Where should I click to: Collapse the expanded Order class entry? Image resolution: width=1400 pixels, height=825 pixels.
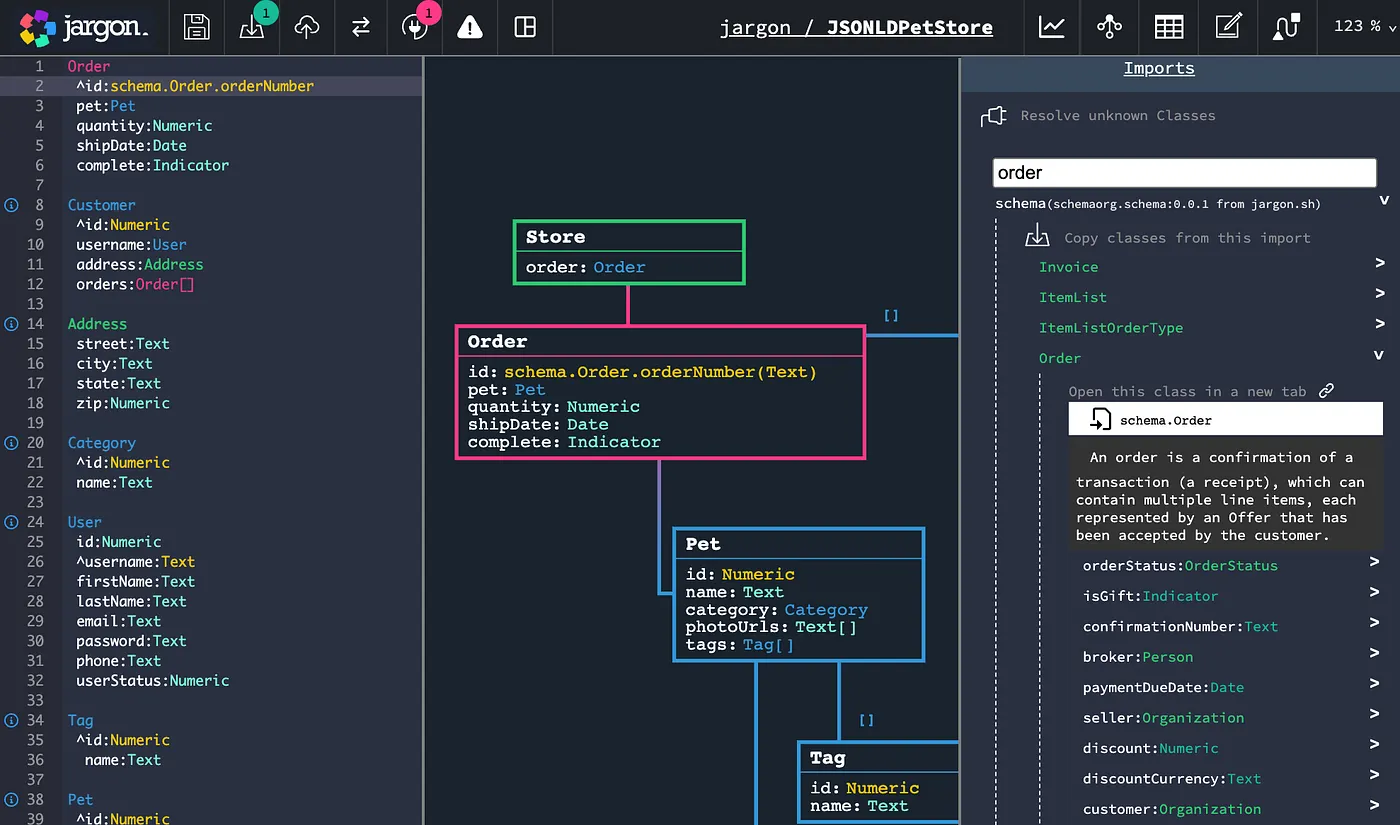(1379, 358)
